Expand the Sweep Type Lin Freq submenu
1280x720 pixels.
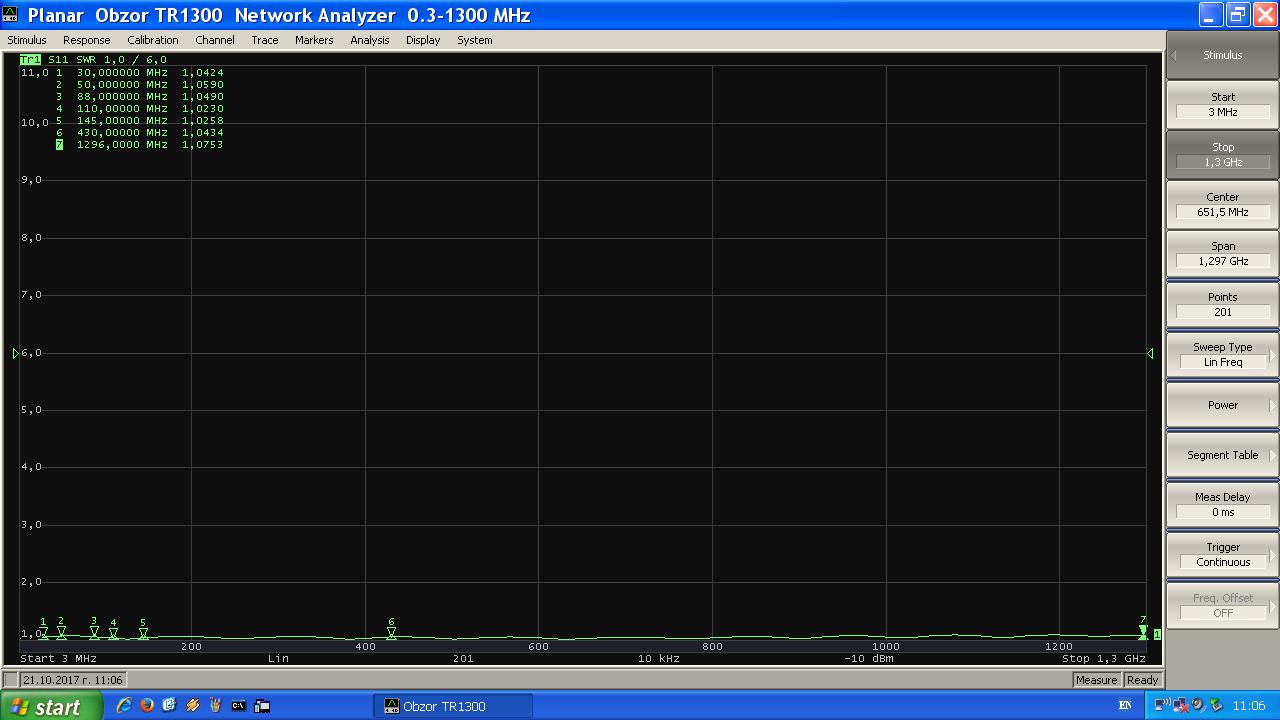(1222, 355)
